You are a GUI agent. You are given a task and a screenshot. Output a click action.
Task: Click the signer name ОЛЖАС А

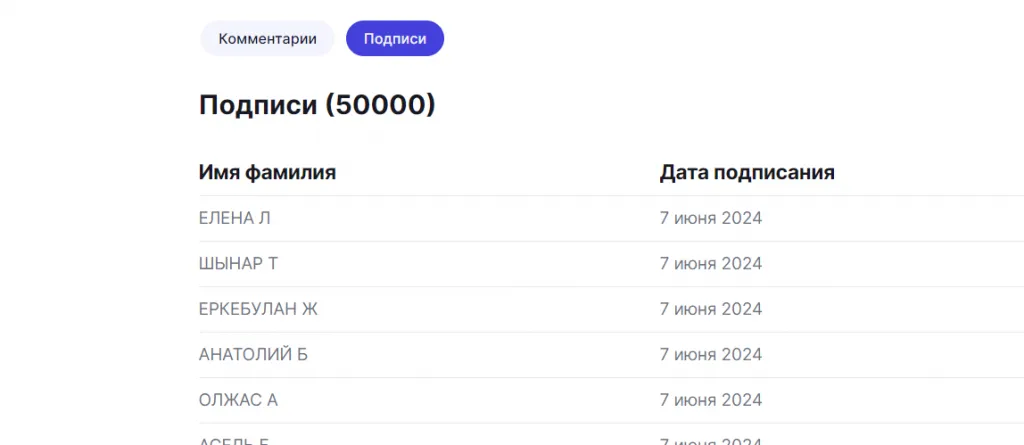click(x=238, y=400)
